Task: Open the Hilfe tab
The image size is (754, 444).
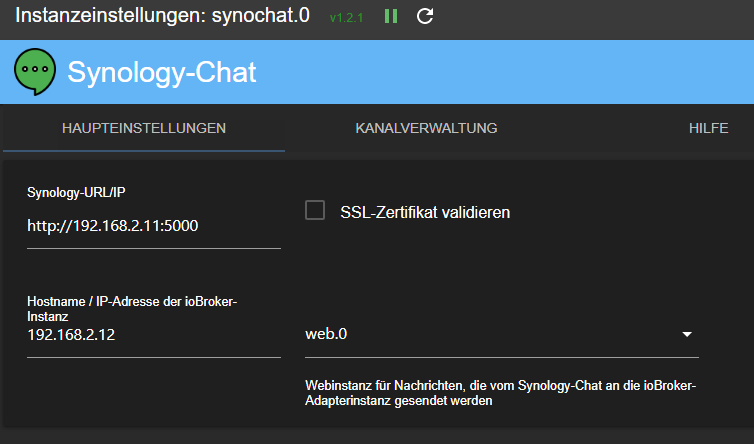Action: tap(707, 128)
